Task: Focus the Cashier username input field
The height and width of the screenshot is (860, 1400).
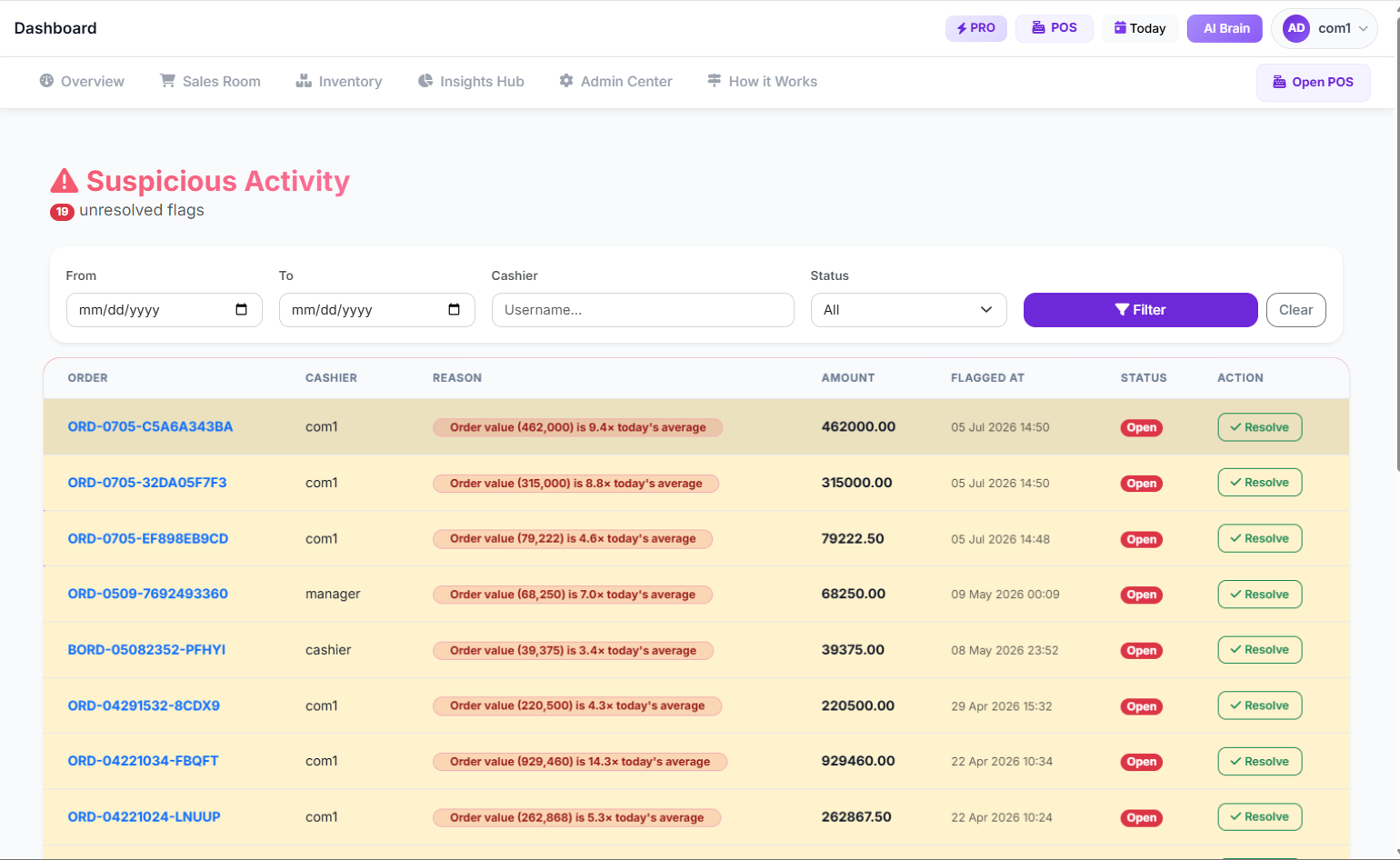Action: [x=643, y=310]
